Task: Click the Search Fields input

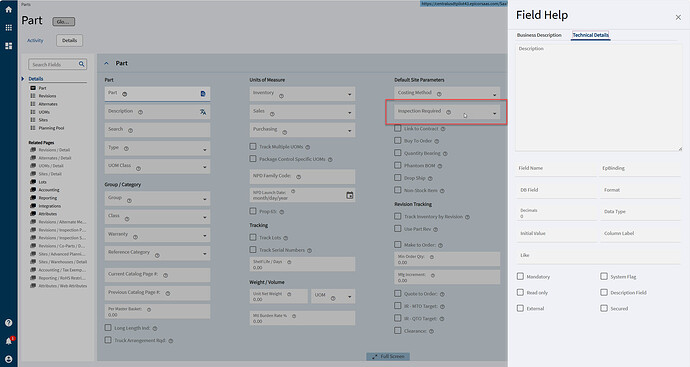Action: tap(53, 64)
